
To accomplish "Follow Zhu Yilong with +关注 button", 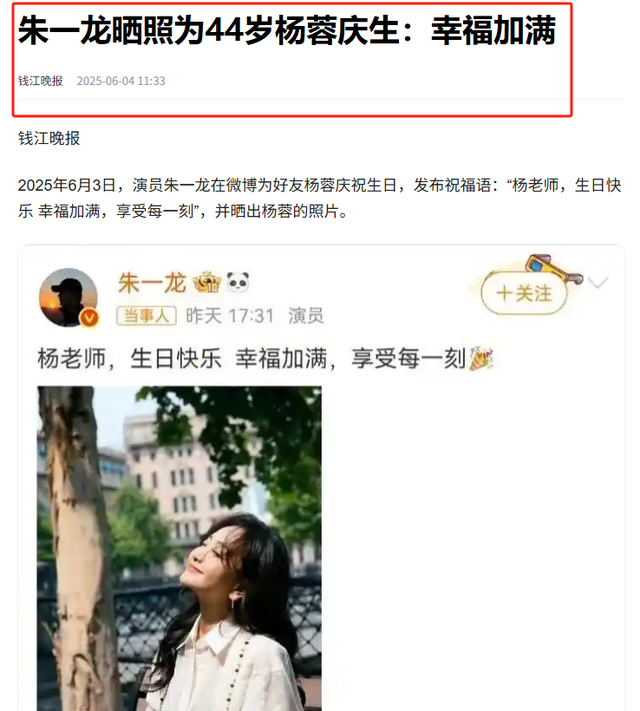I will click(524, 293).
